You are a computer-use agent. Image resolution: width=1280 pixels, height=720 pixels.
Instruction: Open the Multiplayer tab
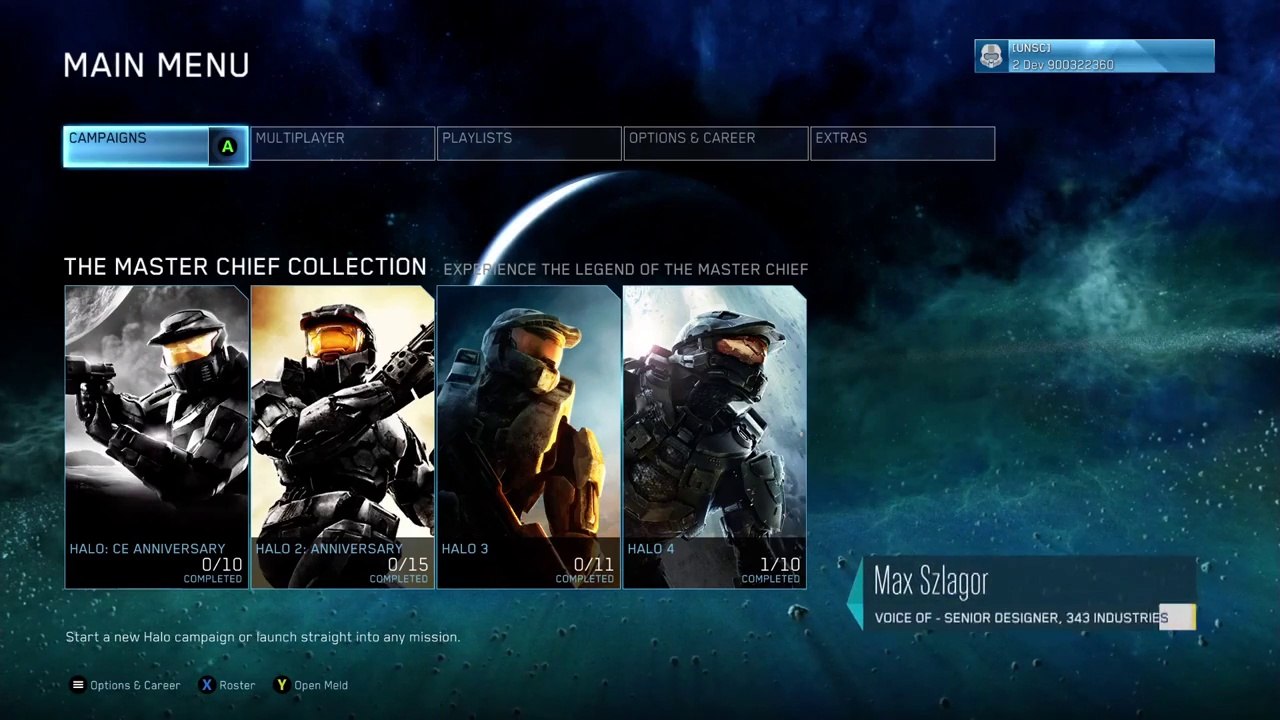(342, 143)
